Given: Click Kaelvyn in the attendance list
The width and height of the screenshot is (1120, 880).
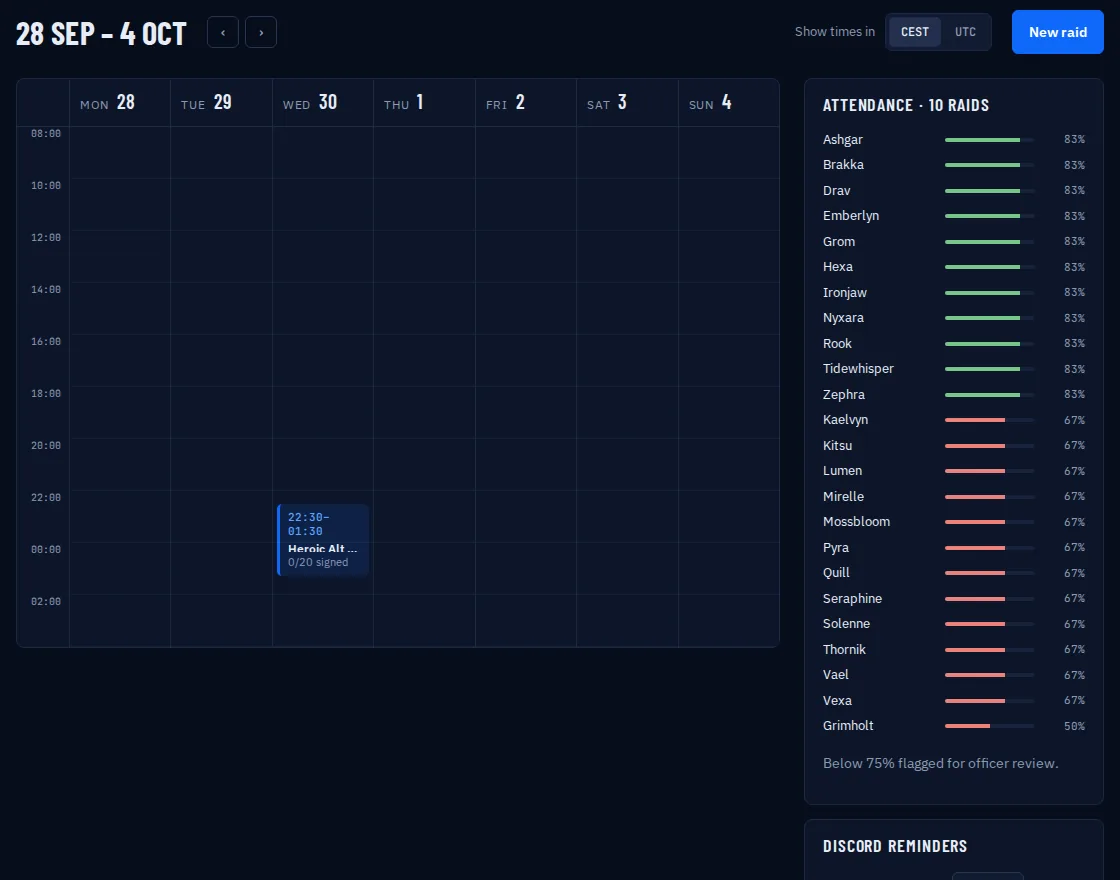Looking at the screenshot, I should [x=845, y=420].
